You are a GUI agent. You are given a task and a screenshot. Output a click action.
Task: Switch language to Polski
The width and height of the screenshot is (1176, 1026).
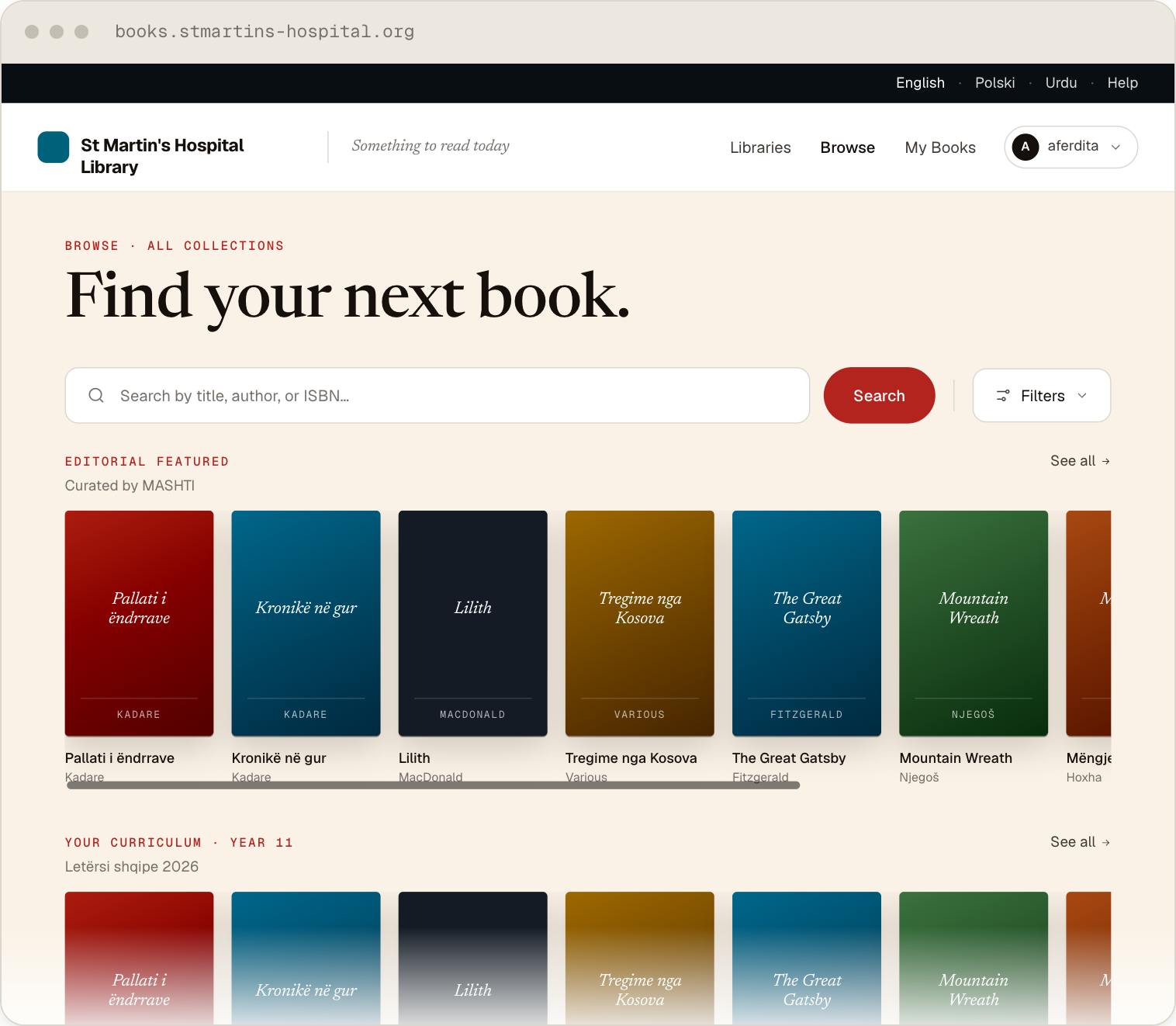994,83
